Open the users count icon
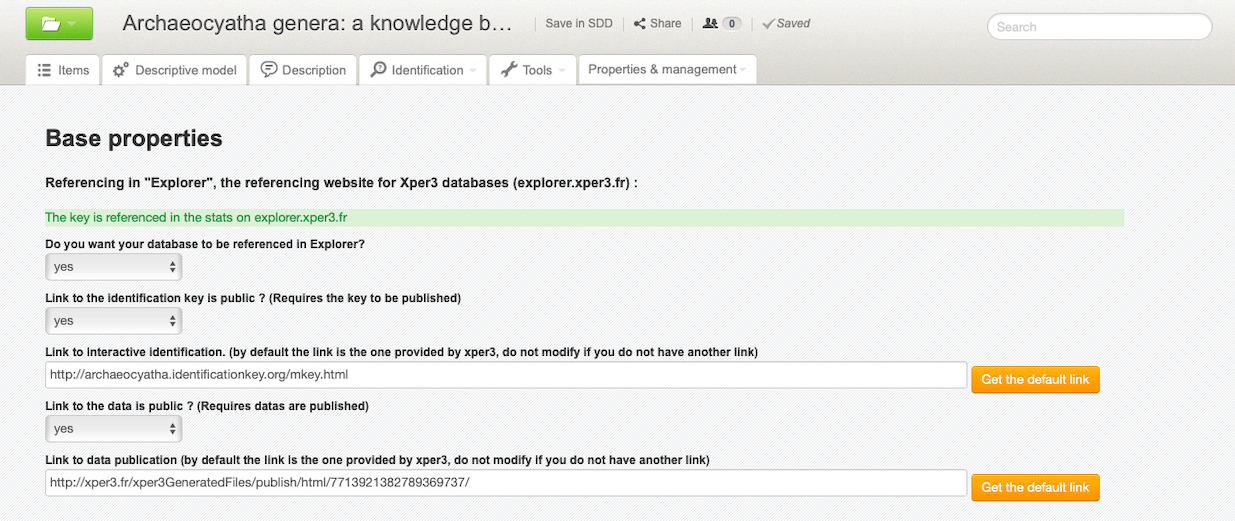Image resolution: width=1235 pixels, height=521 pixels. (710, 23)
